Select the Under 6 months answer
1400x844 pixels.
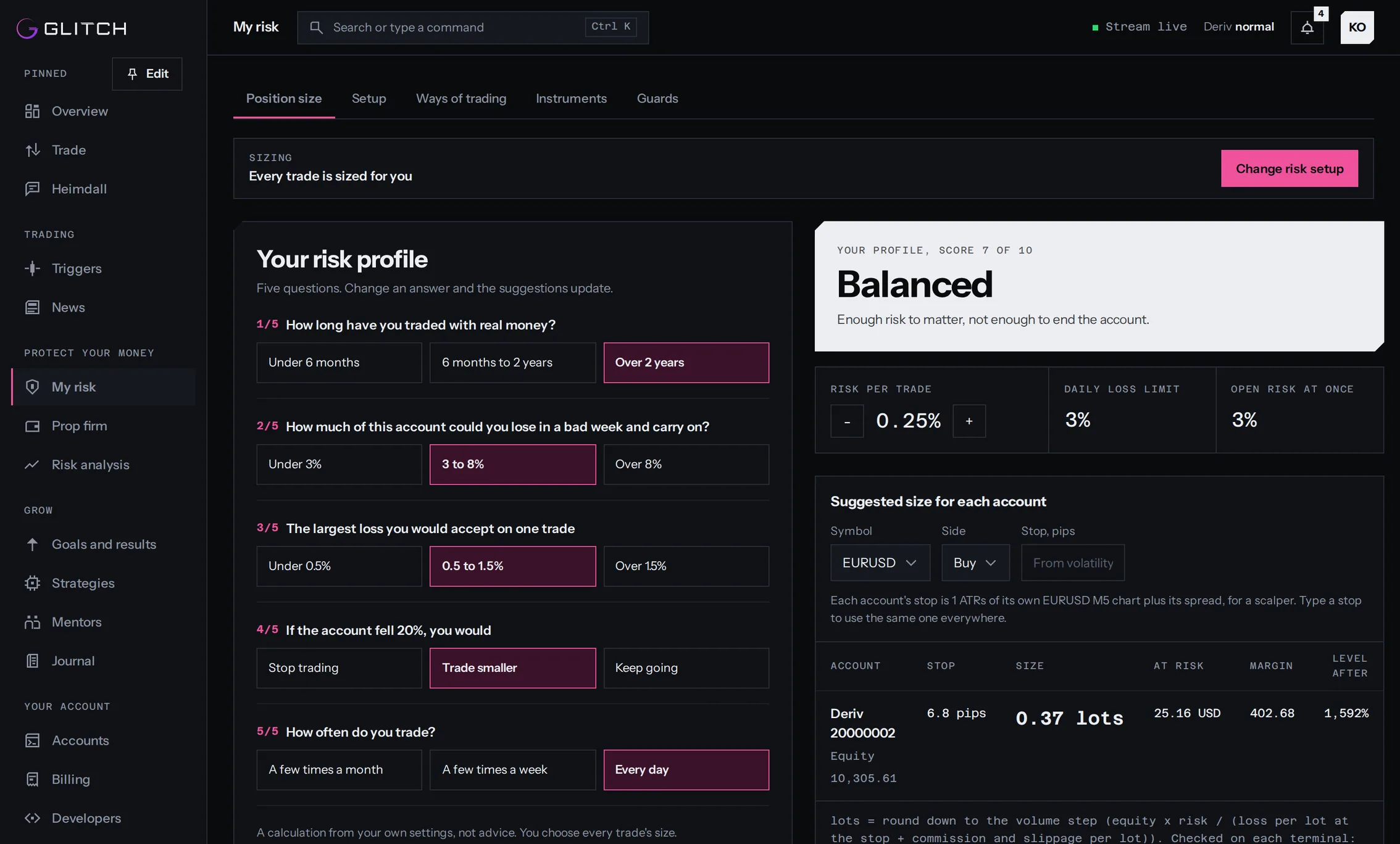coord(339,363)
